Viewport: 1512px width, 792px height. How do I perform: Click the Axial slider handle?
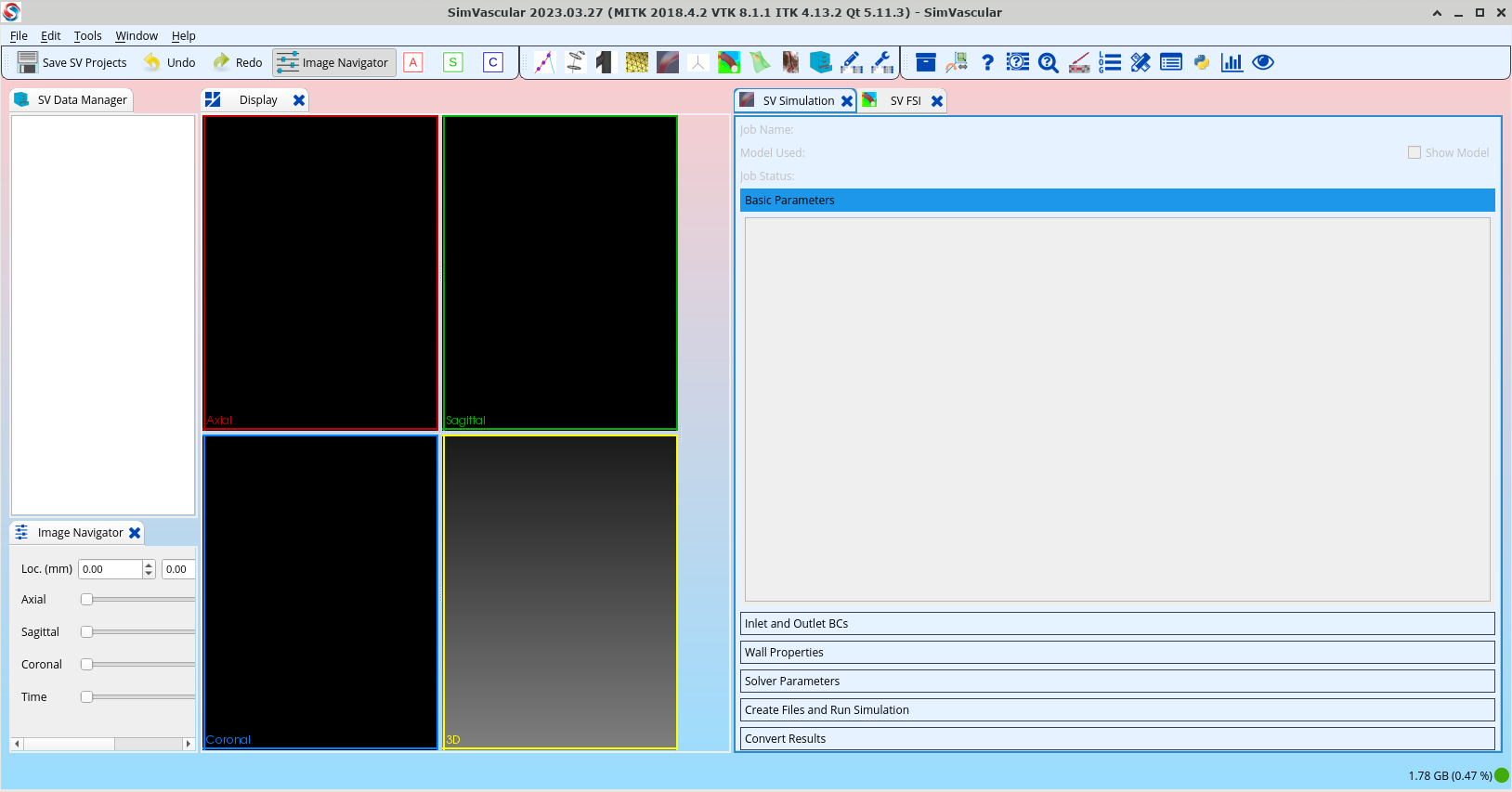[x=86, y=599]
